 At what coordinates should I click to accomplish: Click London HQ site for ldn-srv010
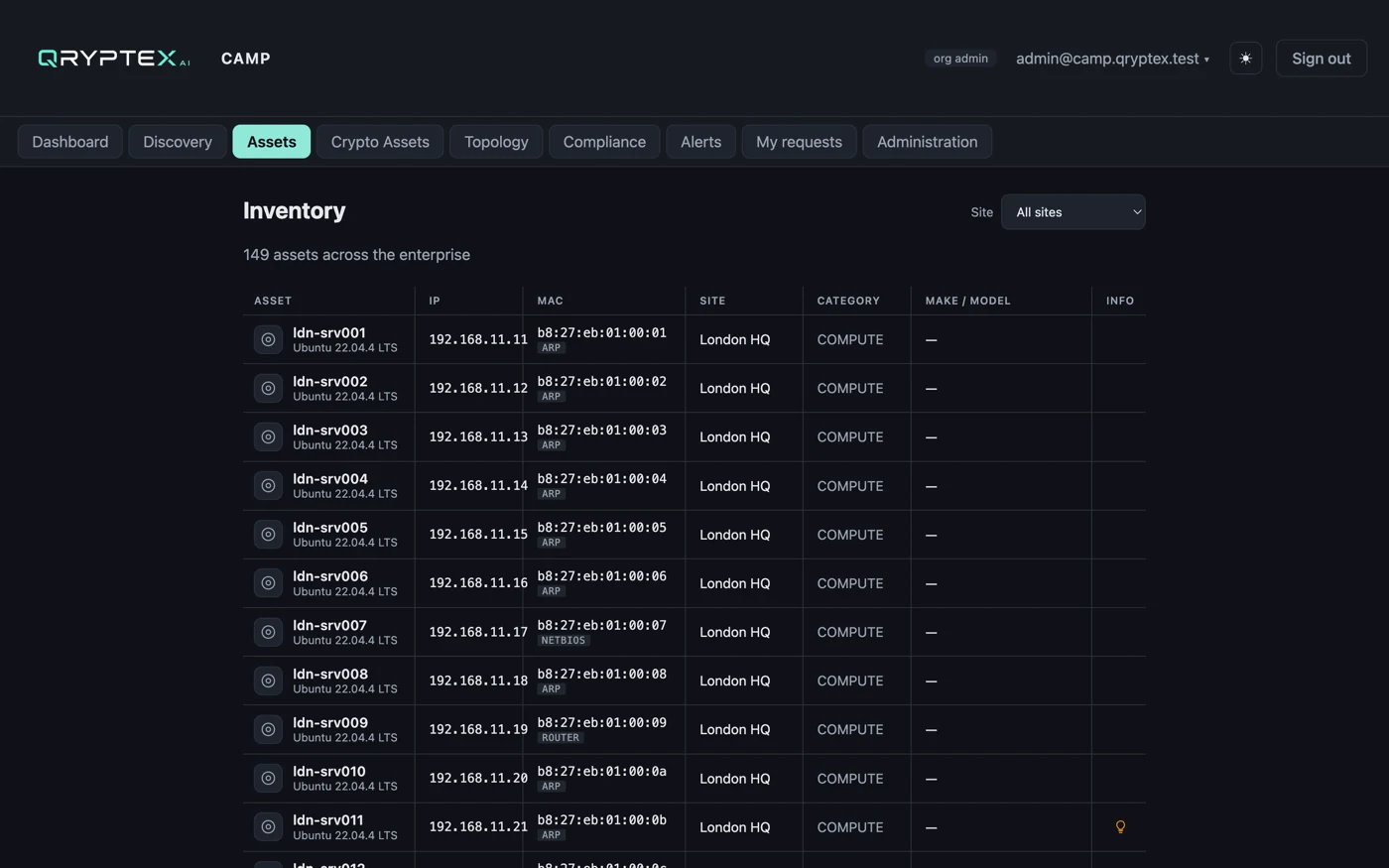[735, 778]
